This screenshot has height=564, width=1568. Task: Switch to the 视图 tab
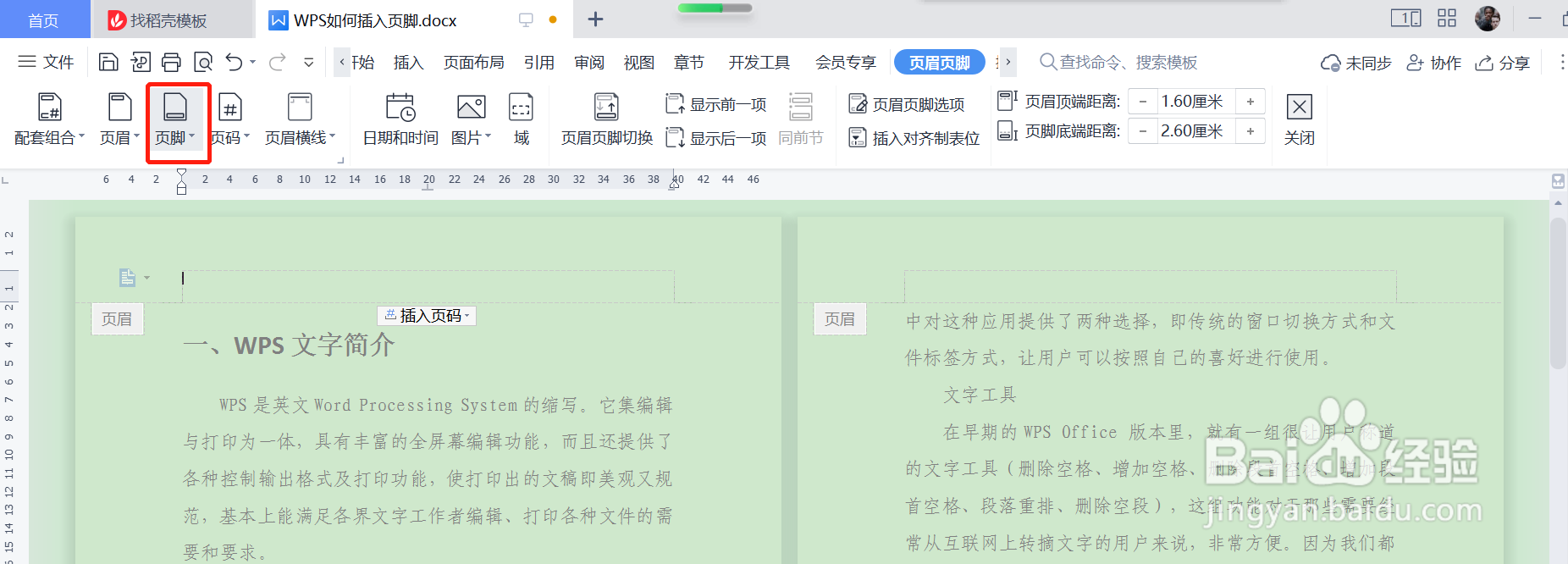pyautogui.click(x=639, y=63)
